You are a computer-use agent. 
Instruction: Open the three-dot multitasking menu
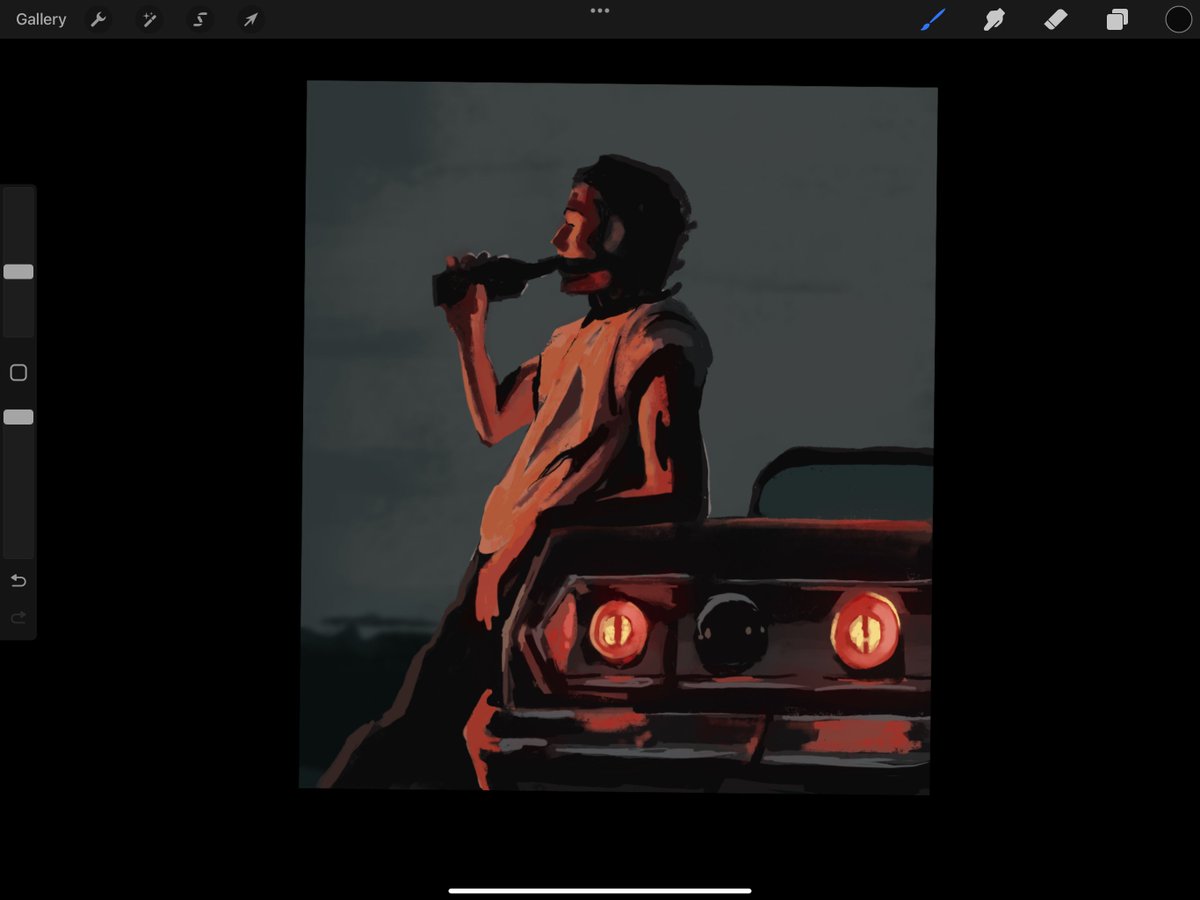(x=600, y=10)
